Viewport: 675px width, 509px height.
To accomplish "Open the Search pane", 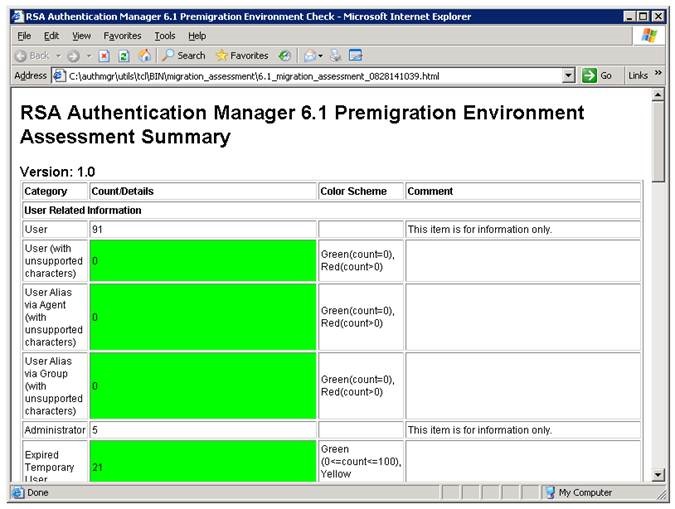I will pos(183,56).
